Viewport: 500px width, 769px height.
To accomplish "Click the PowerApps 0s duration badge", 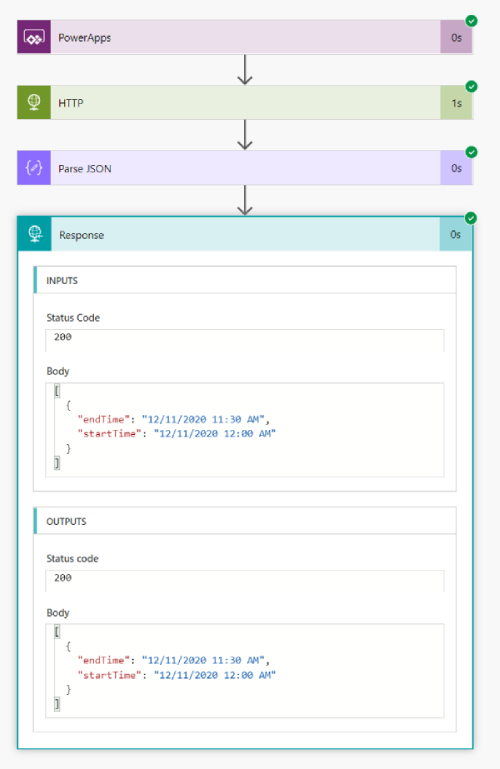I will click(456, 37).
